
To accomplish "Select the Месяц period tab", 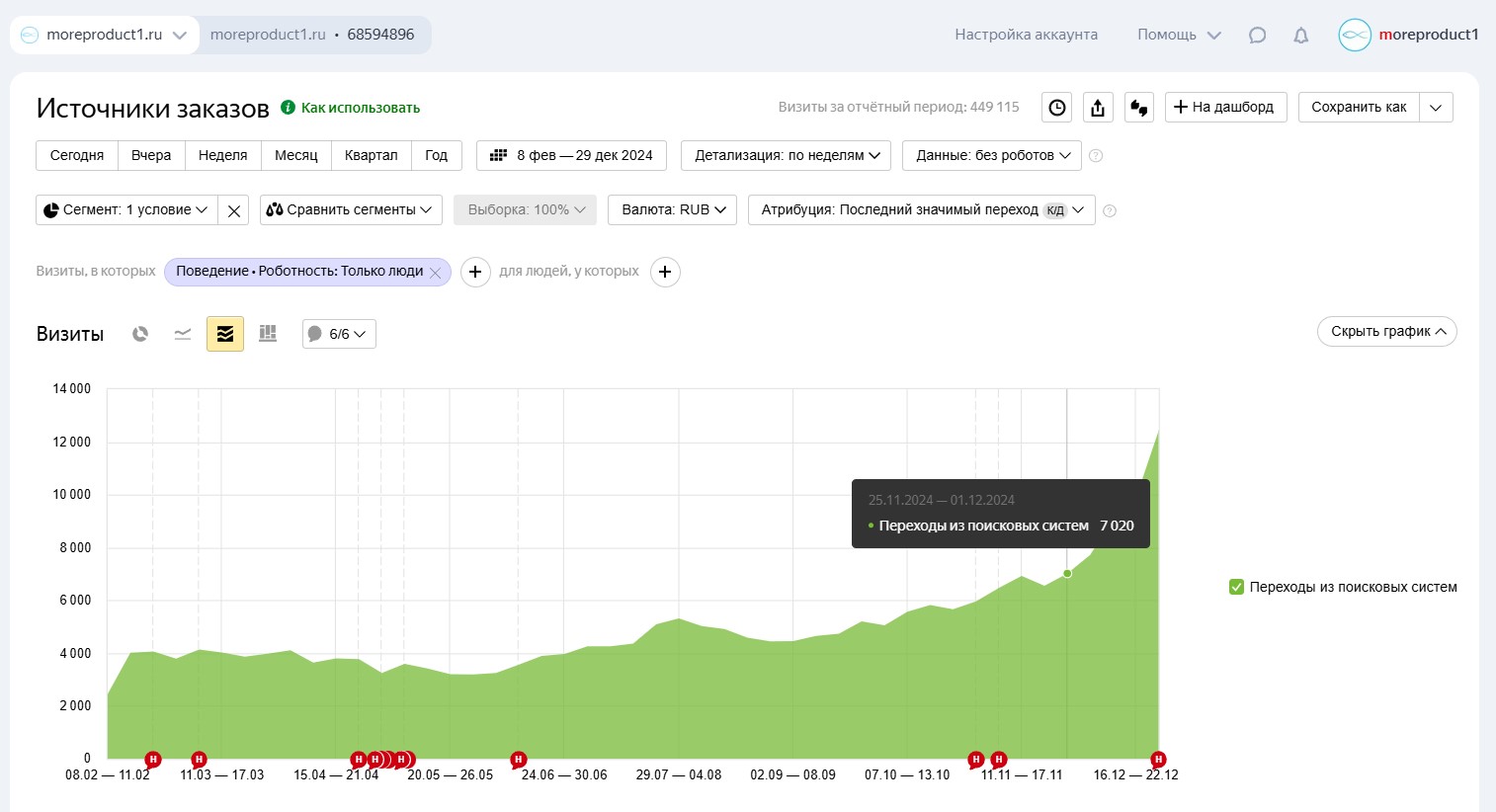I will [x=296, y=156].
